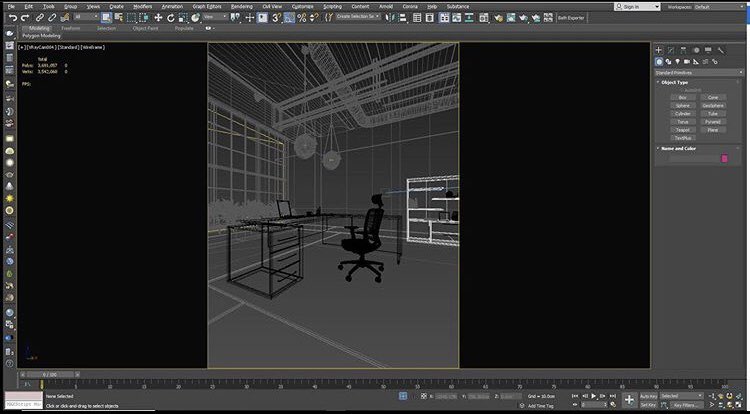Open the Workspaces Default dropdown
Viewport: 750px width, 414px height.
point(719,7)
